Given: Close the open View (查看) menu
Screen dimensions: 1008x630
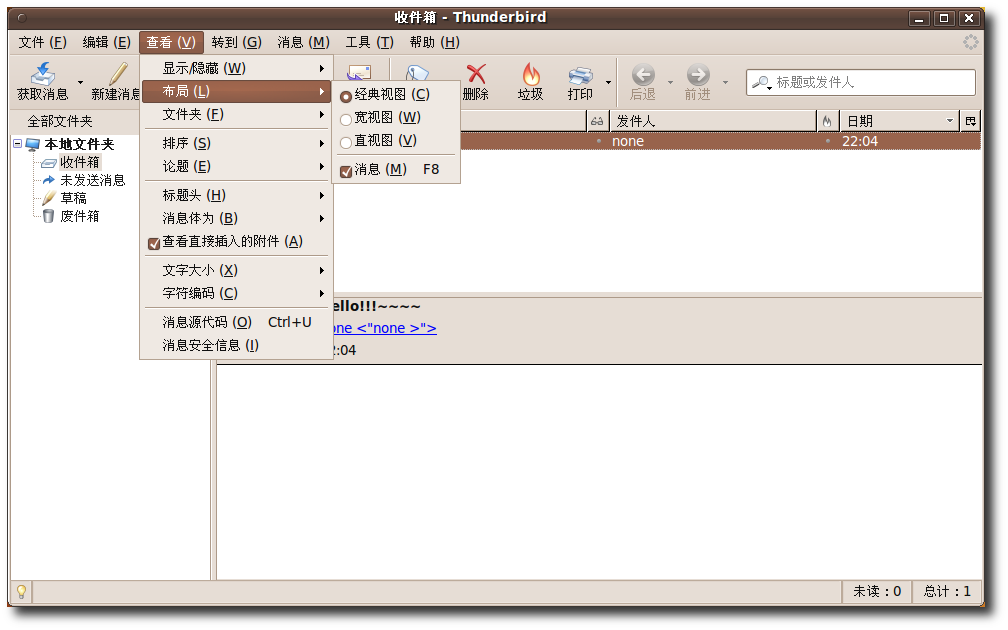Looking at the screenshot, I should (171, 42).
